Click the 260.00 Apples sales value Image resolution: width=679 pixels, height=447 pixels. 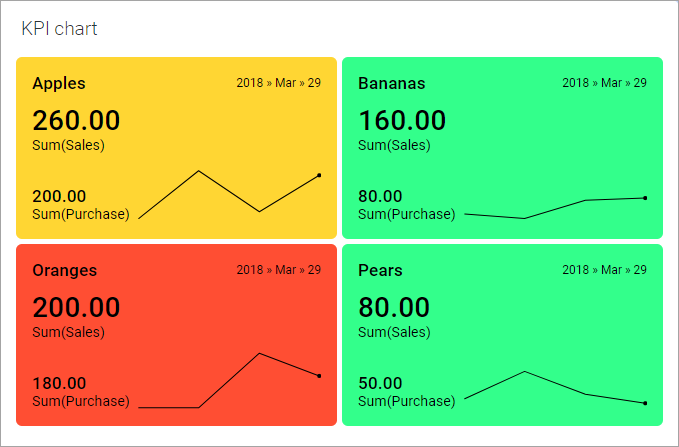coord(76,120)
